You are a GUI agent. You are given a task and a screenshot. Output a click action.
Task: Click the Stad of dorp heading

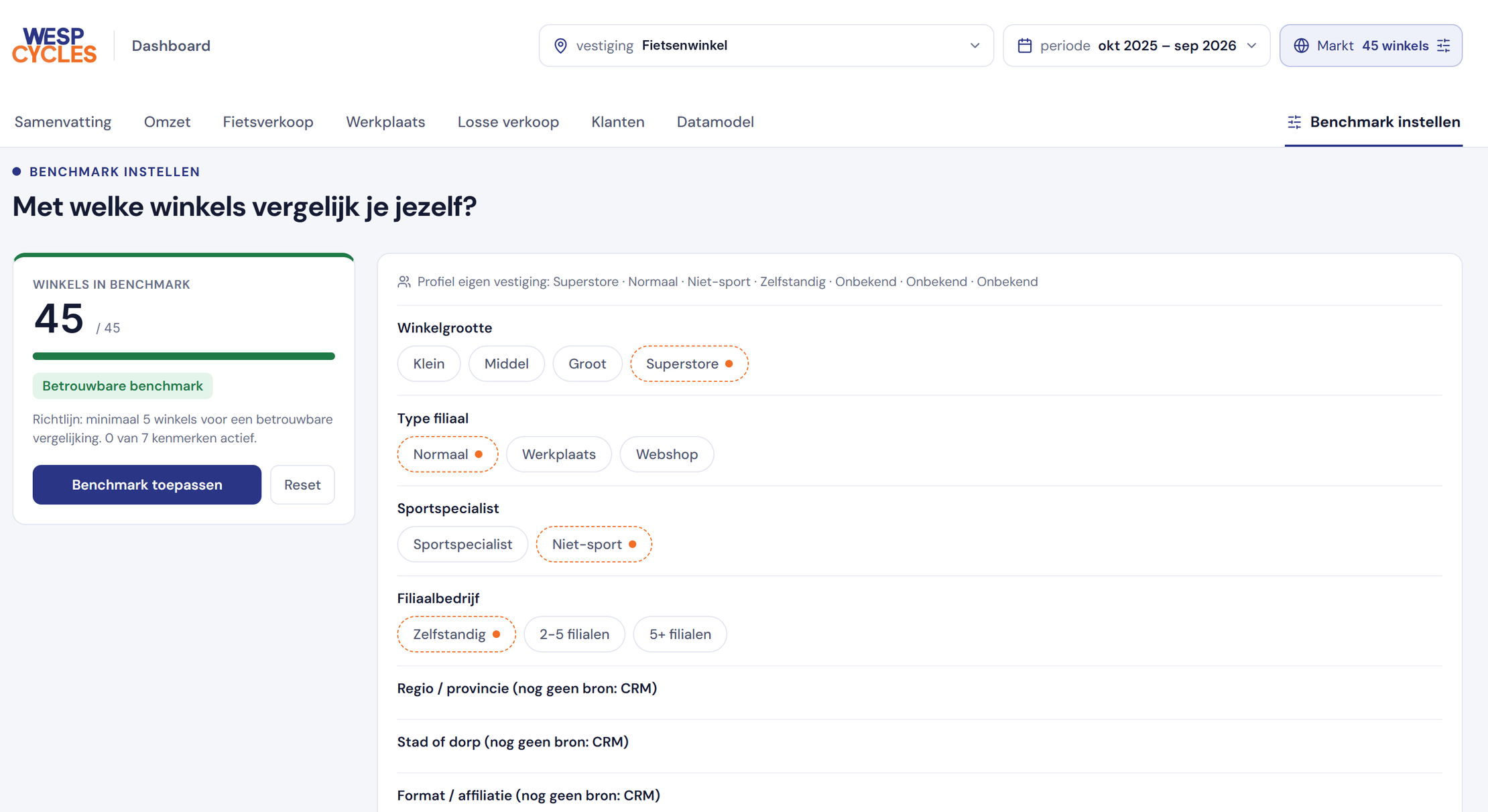click(x=513, y=742)
